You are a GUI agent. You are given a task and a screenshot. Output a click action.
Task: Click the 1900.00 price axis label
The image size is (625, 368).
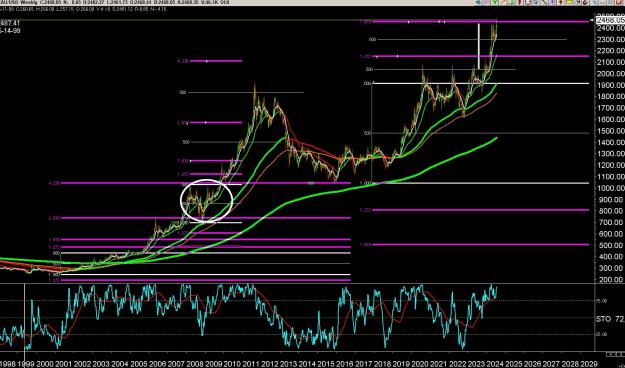[x=610, y=85]
